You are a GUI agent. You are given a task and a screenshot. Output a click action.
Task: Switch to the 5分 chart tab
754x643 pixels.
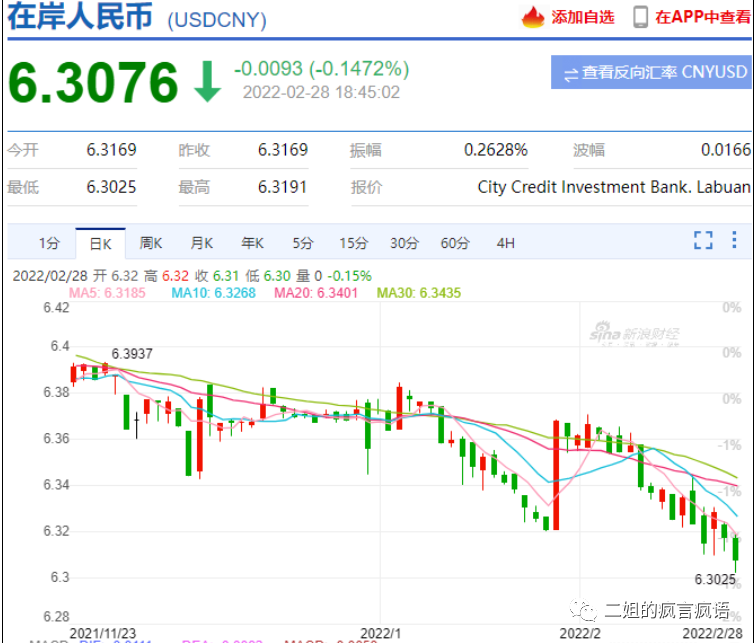303,243
